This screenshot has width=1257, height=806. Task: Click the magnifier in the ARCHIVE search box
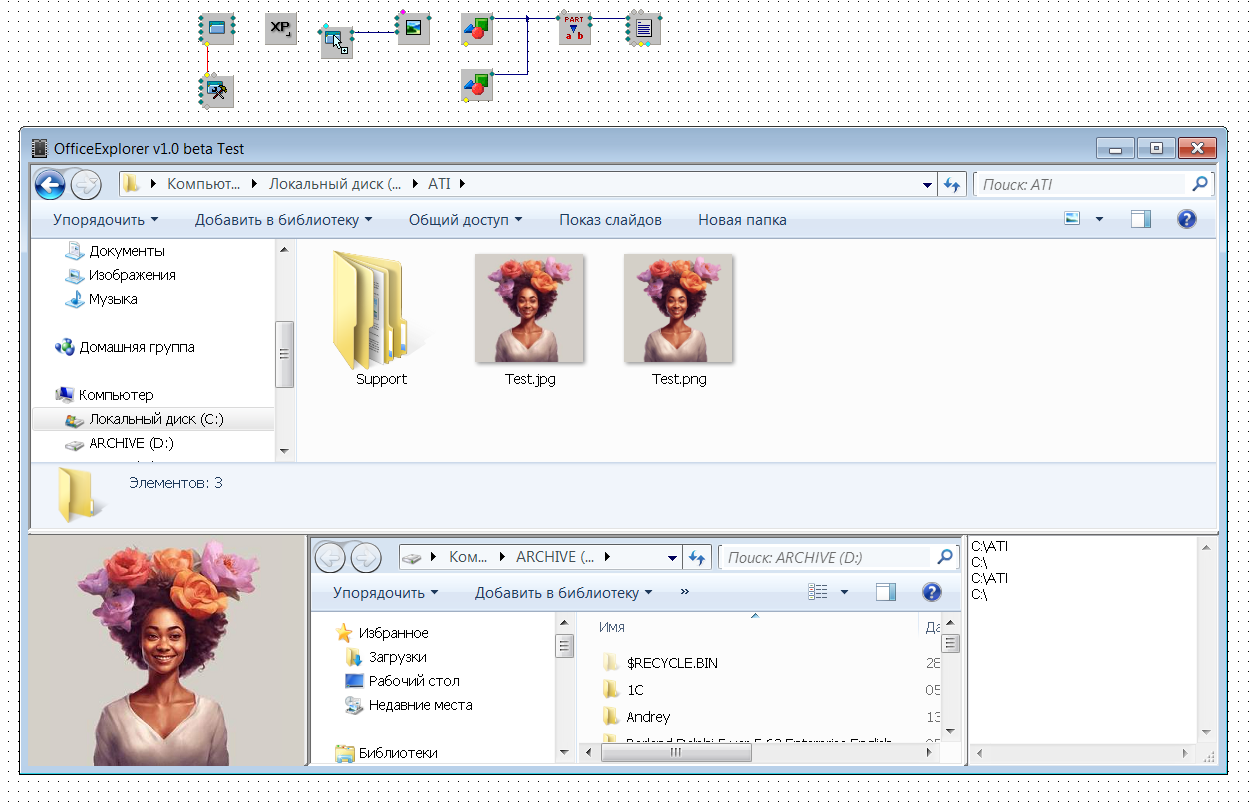[x=944, y=557]
